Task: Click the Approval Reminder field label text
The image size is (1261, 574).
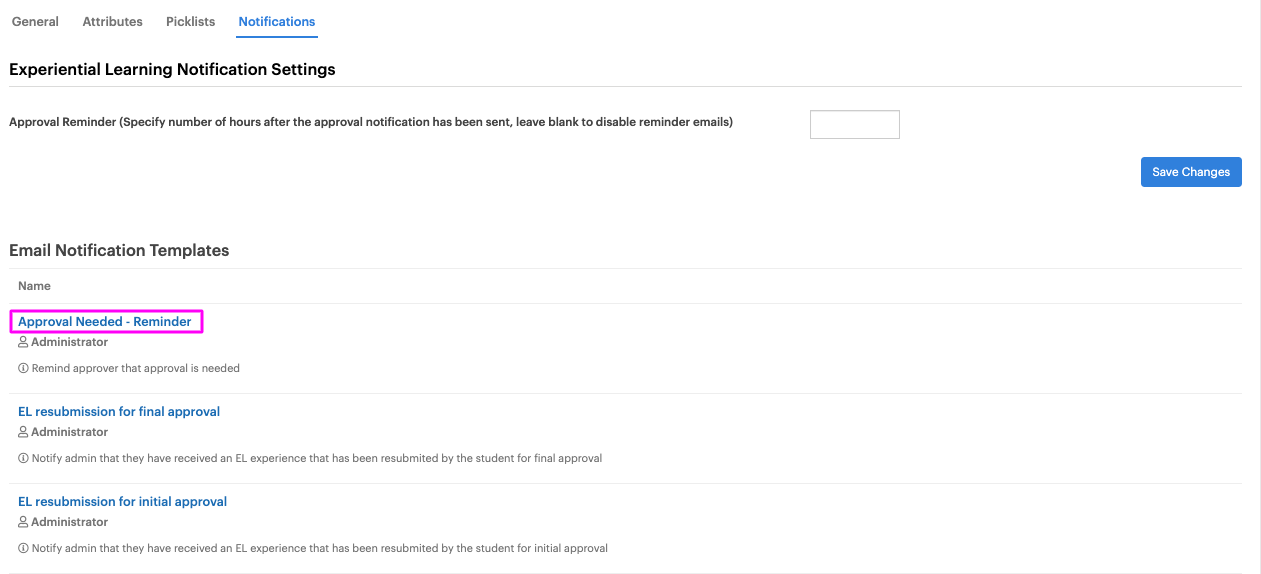Action: (371, 122)
